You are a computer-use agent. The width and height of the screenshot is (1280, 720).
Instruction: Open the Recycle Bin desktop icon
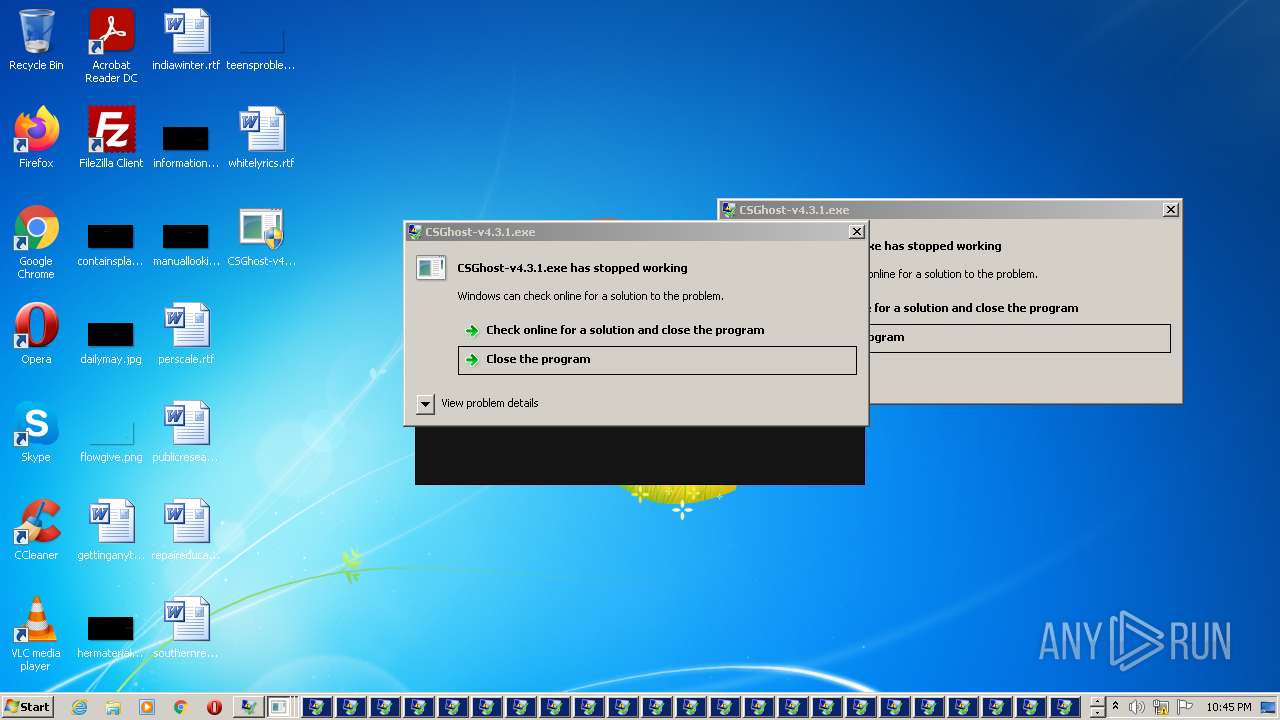36,40
